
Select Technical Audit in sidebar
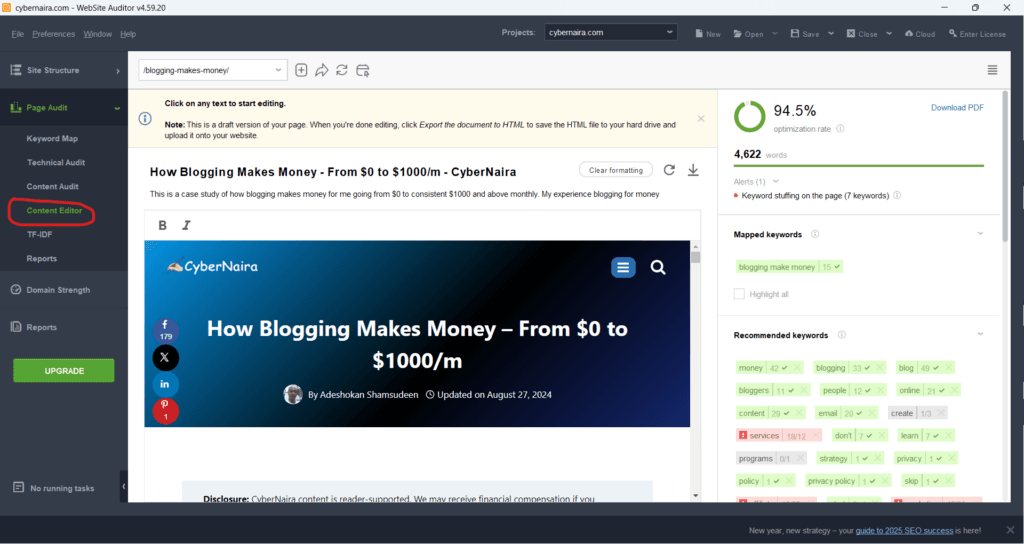56,163
